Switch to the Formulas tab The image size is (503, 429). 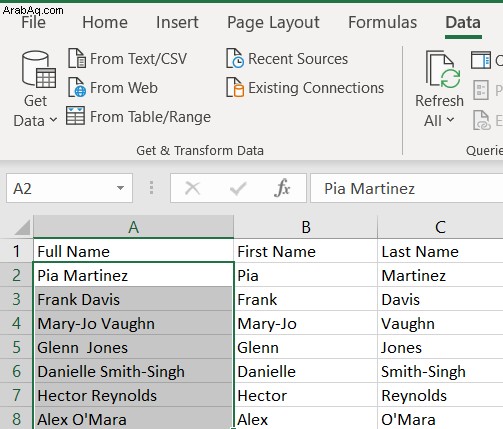coord(382,23)
